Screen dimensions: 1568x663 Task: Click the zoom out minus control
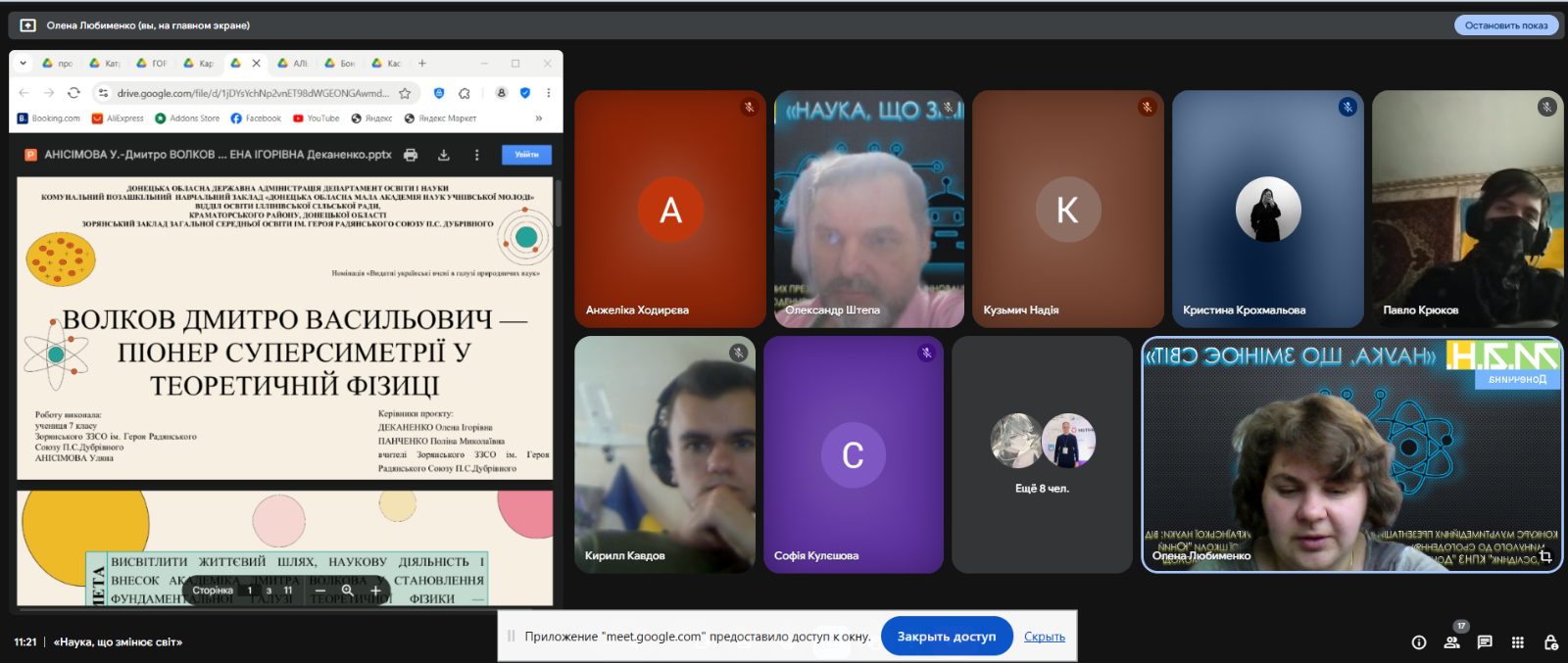(319, 591)
